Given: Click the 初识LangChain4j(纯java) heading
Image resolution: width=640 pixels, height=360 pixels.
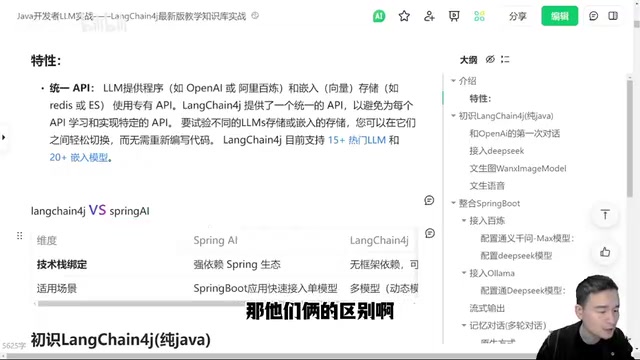Looking at the screenshot, I should tap(120, 340).
